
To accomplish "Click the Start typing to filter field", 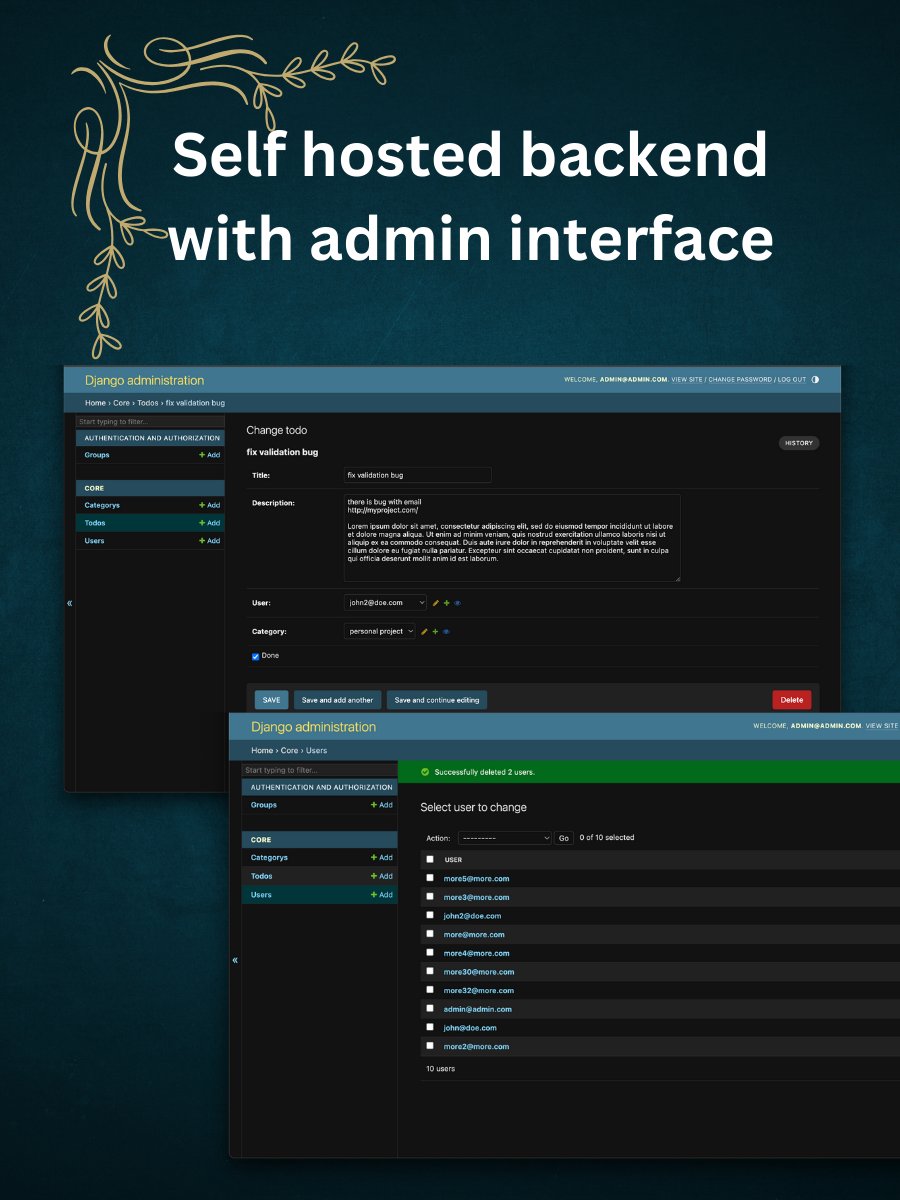I will (x=149, y=421).
